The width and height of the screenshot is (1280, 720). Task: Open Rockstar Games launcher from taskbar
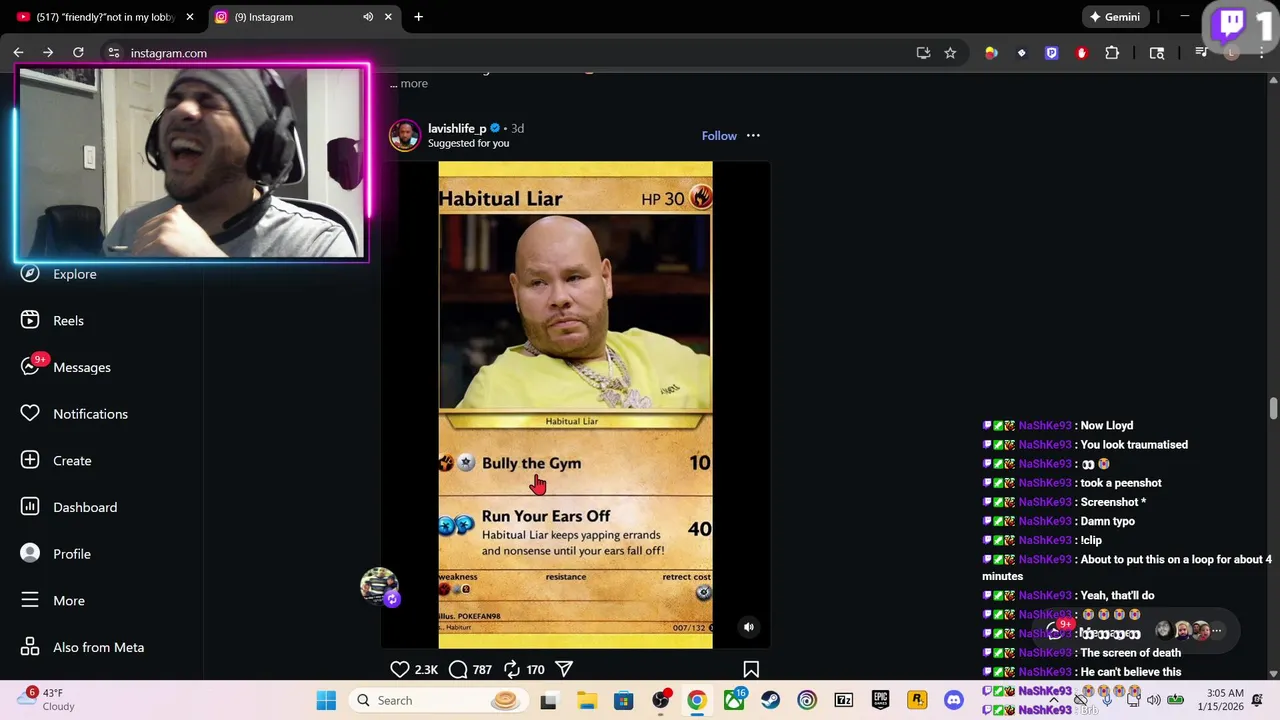click(917, 700)
